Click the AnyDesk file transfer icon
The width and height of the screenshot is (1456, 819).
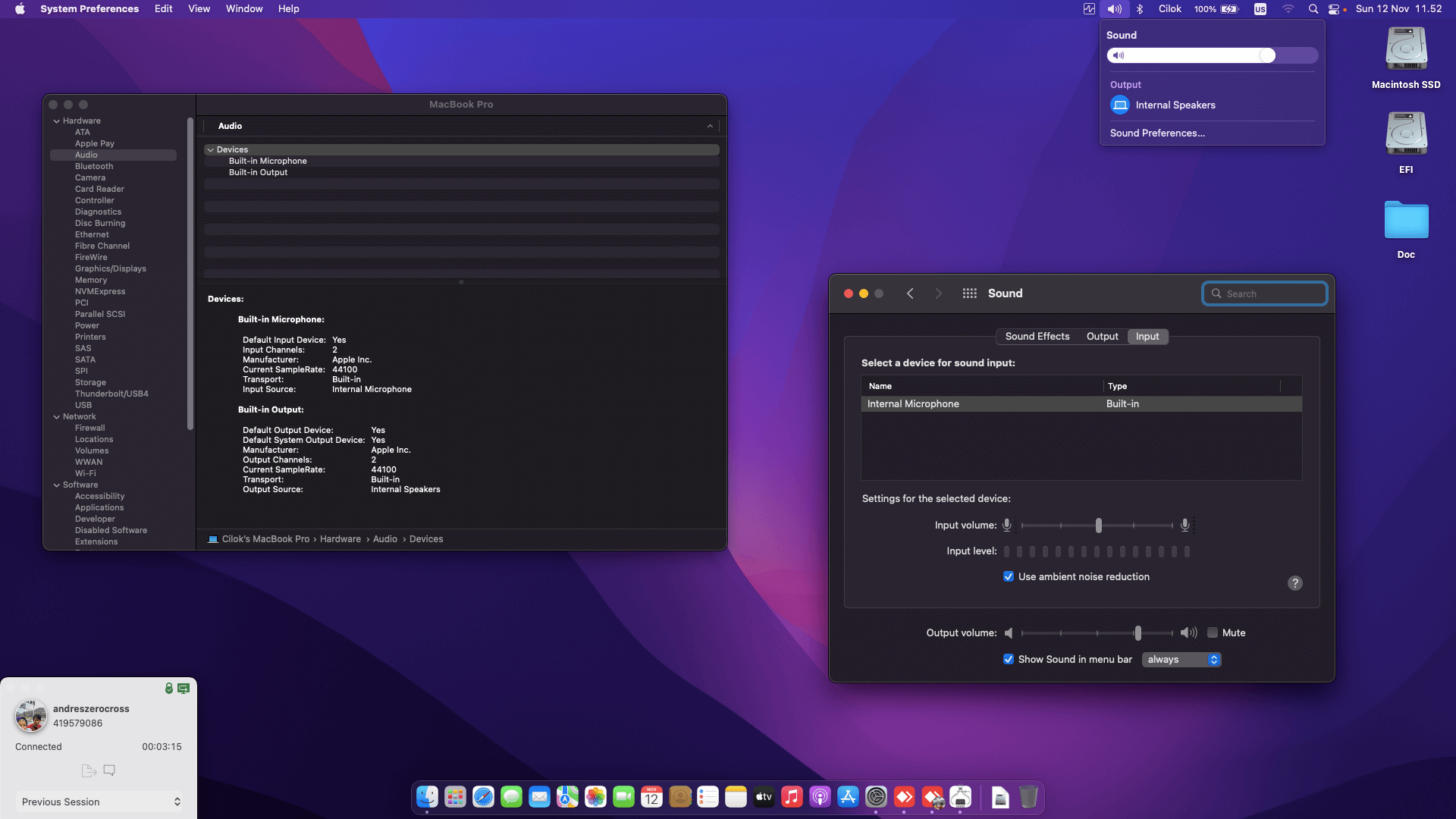(x=89, y=770)
